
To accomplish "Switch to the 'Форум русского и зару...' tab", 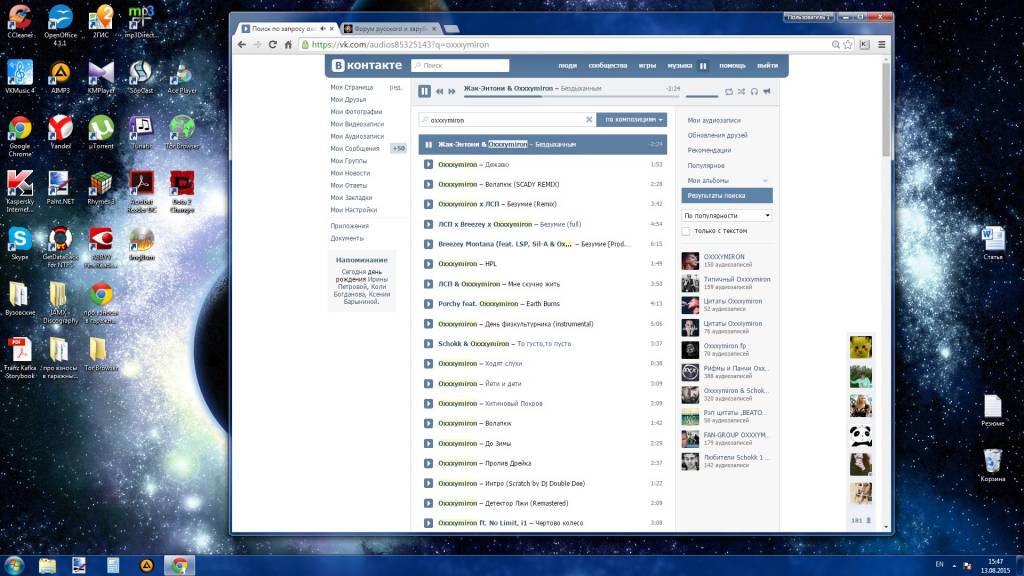I will click(391, 29).
